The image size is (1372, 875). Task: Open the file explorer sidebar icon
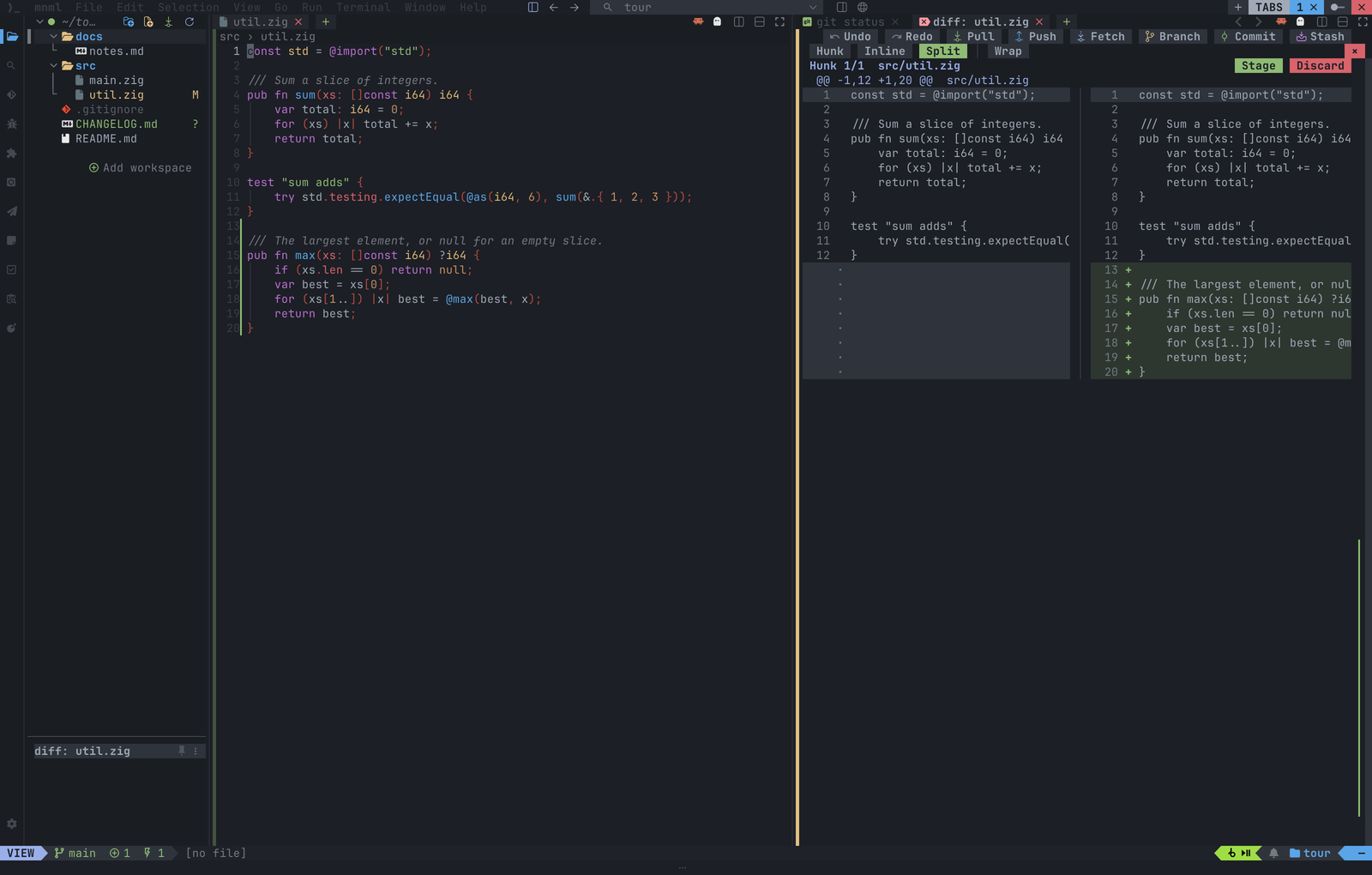click(x=12, y=37)
